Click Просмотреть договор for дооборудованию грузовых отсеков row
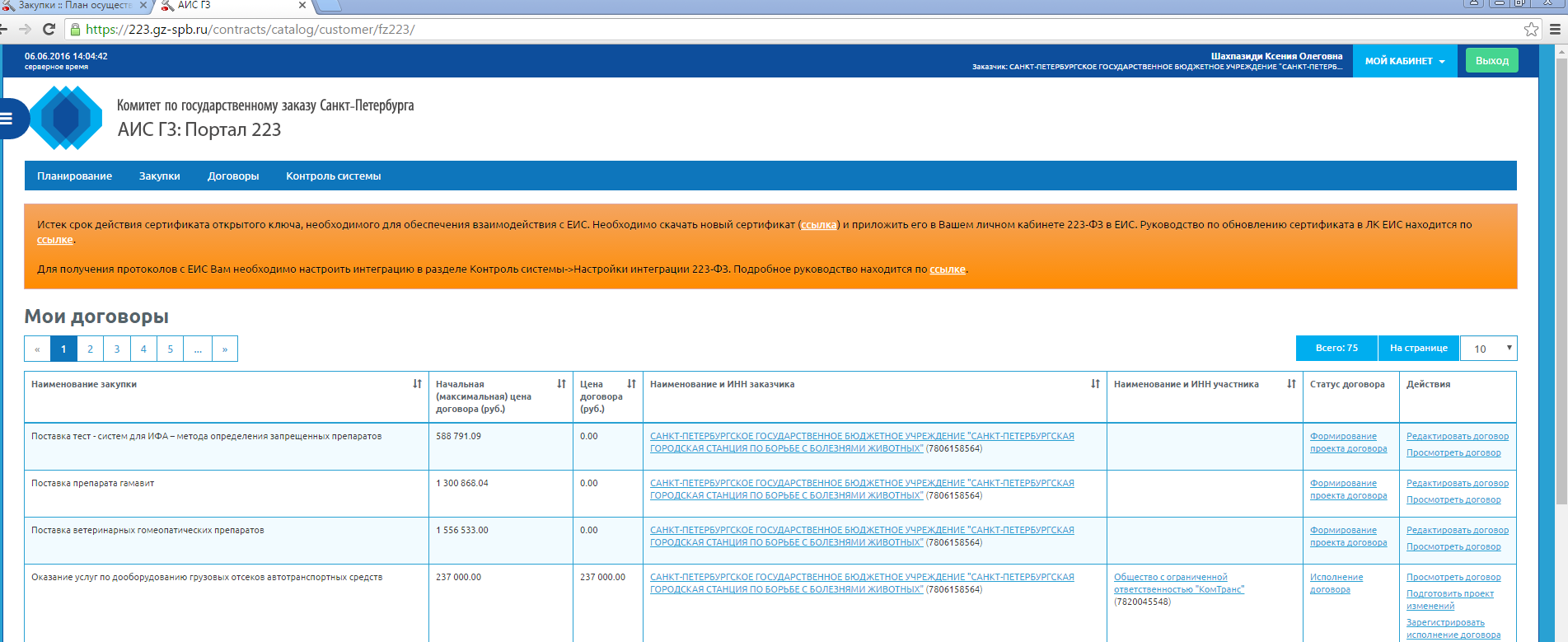The width and height of the screenshot is (1568, 642). [1453, 578]
